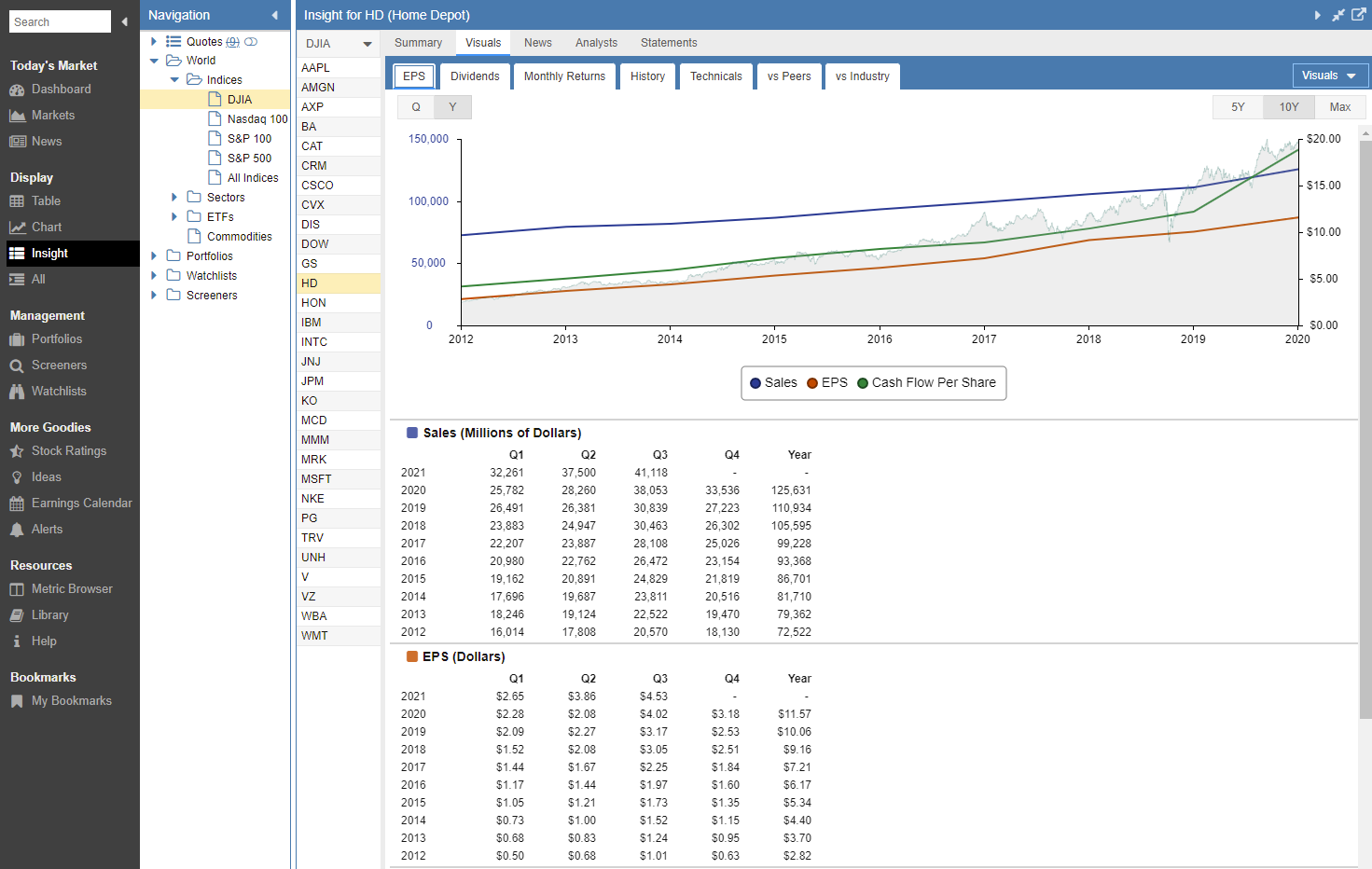Select WMT in the ticker list
Image resolution: width=1372 pixels, height=869 pixels.
click(x=339, y=636)
